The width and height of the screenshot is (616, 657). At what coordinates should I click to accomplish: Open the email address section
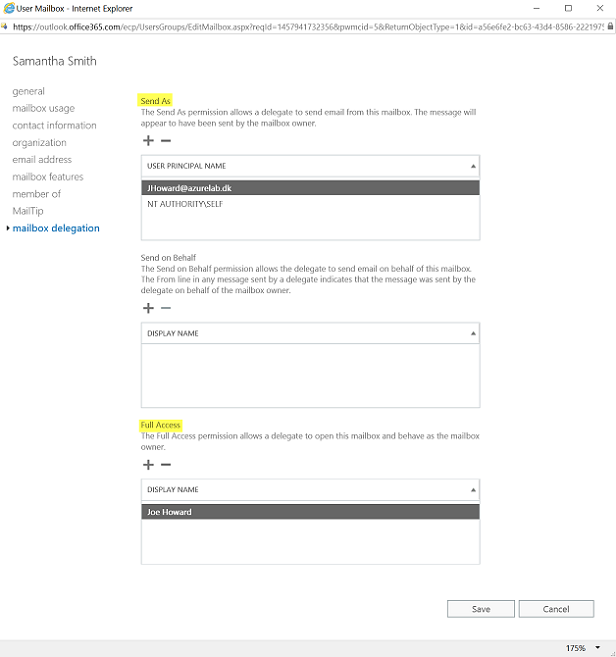tap(42, 160)
